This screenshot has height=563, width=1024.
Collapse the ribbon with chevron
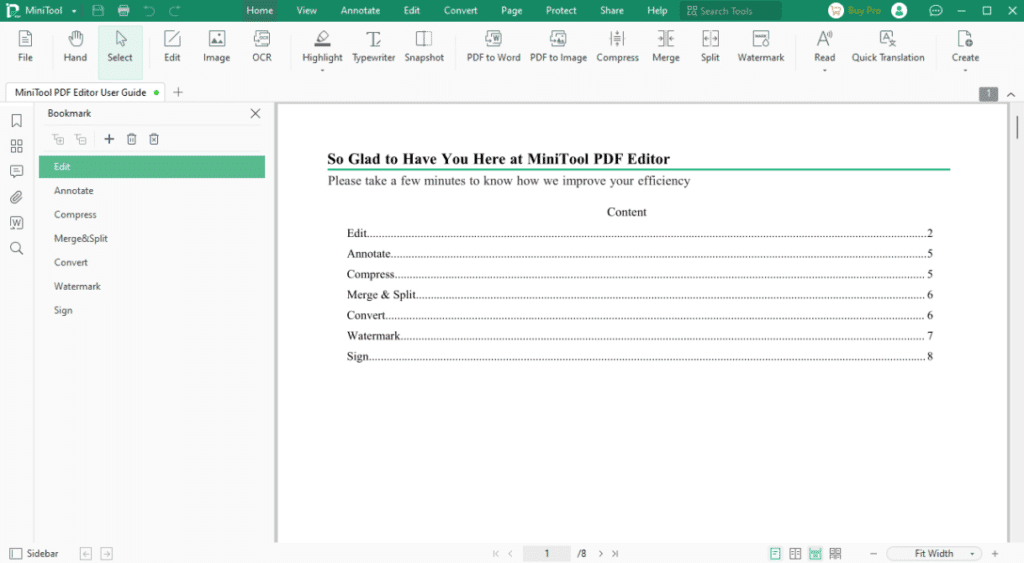(x=1011, y=94)
